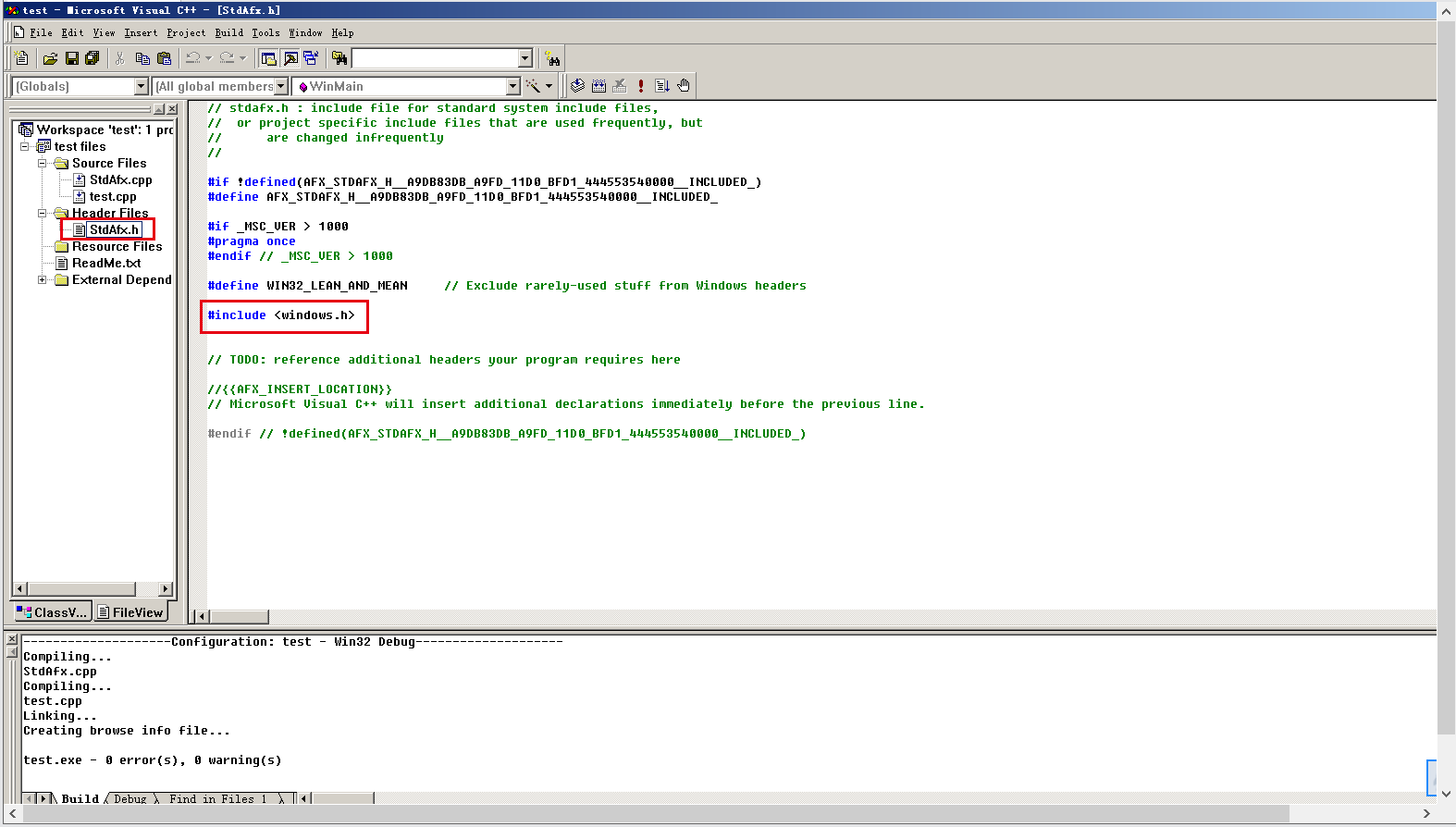Open the View menu
Screen dimensions: 1456x827
pos(104,32)
